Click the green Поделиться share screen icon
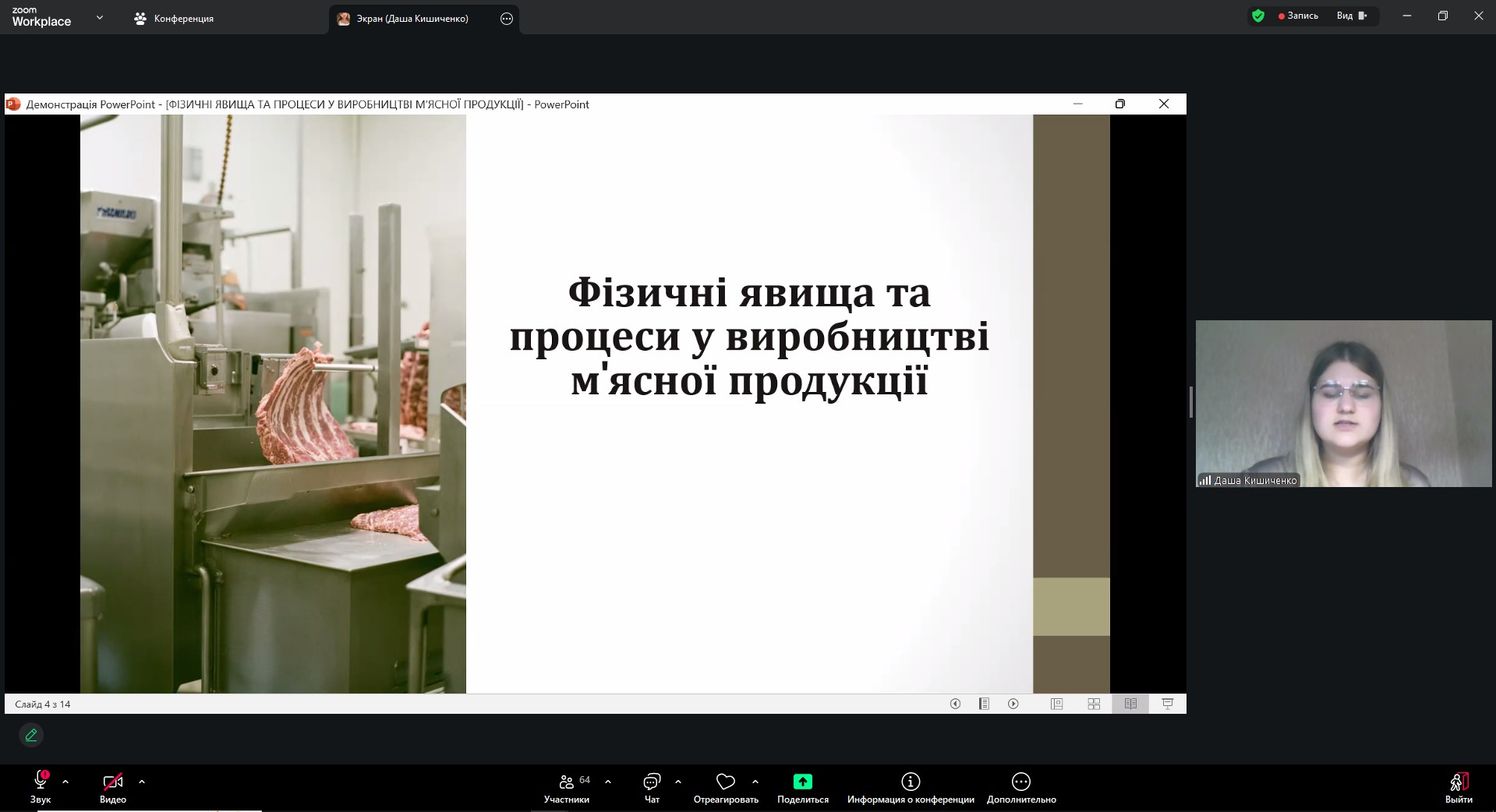The height and width of the screenshot is (812, 1496). tap(802, 782)
